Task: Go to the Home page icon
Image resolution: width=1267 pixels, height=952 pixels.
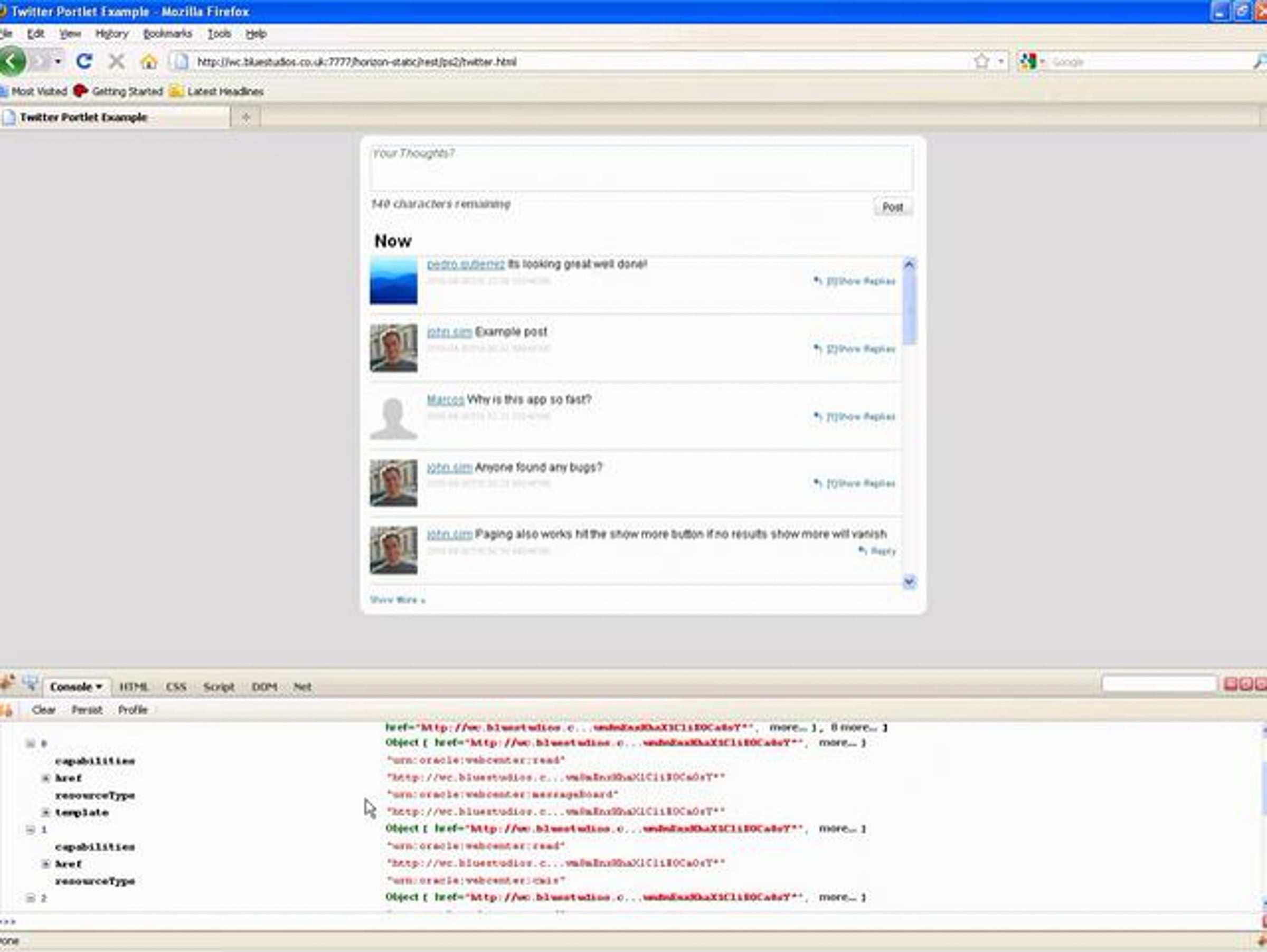Action: click(149, 61)
